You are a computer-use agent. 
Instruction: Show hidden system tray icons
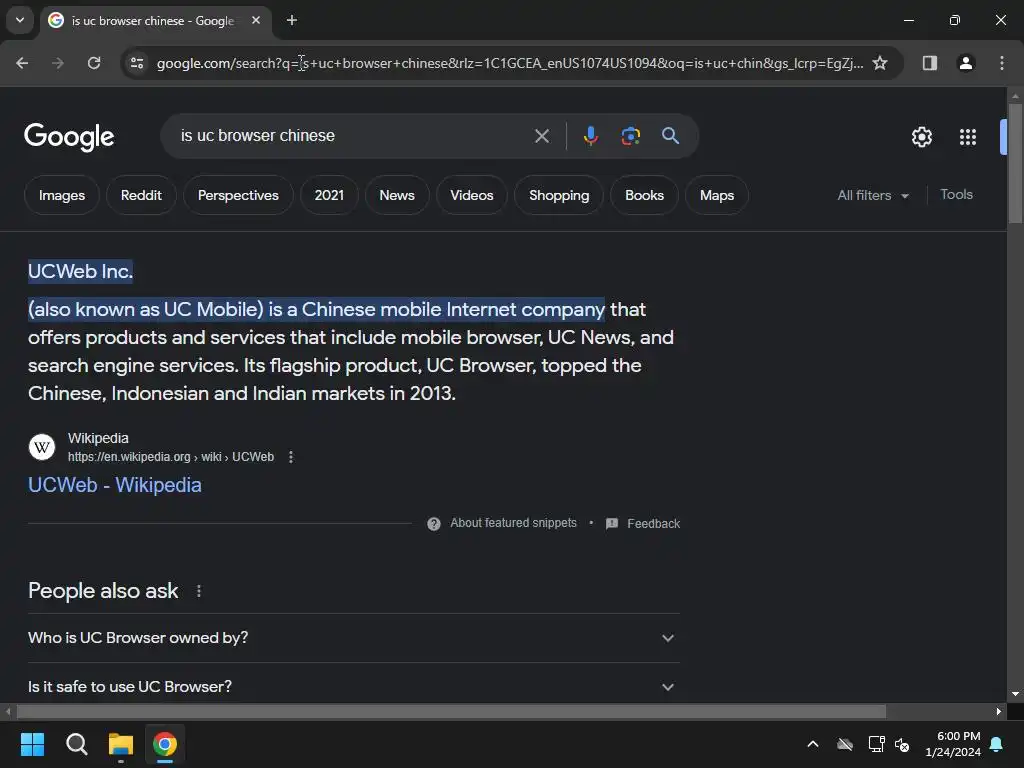point(813,744)
